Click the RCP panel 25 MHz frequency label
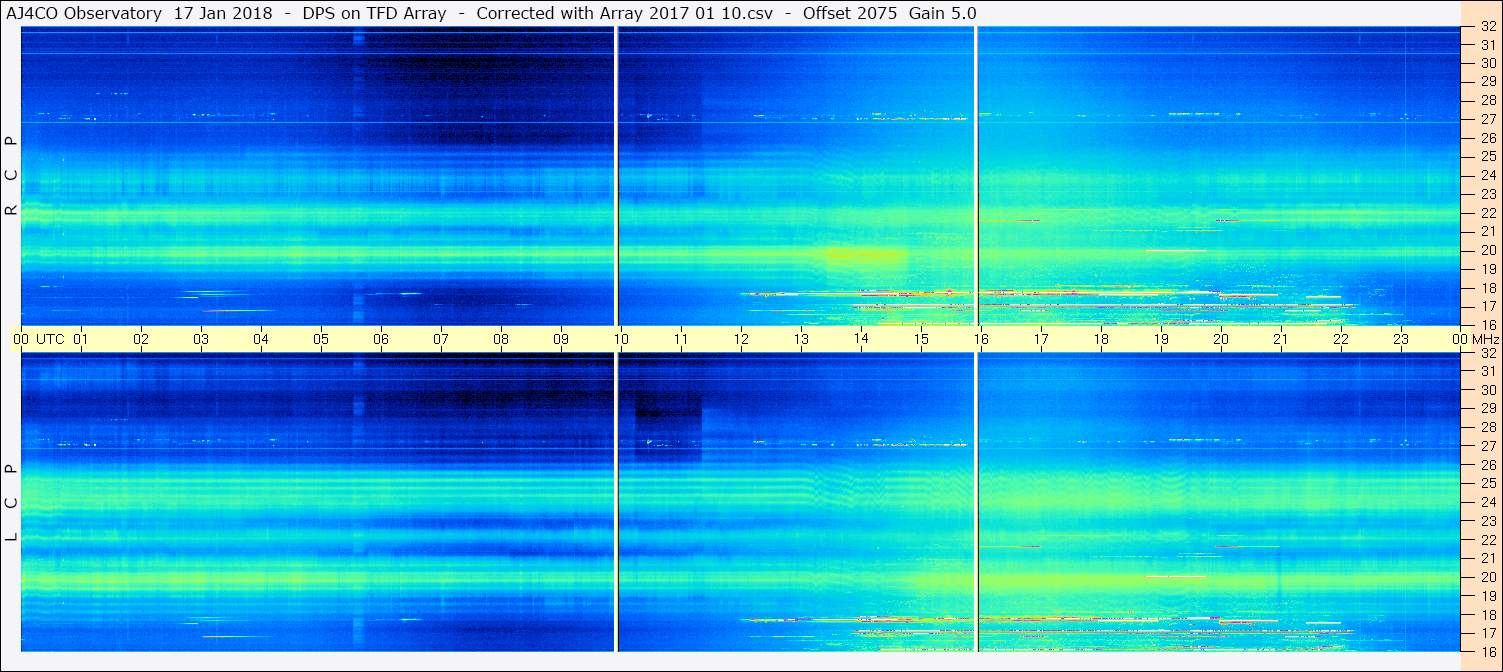Screen dimensions: 1503x672 click(x=1488, y=156)
